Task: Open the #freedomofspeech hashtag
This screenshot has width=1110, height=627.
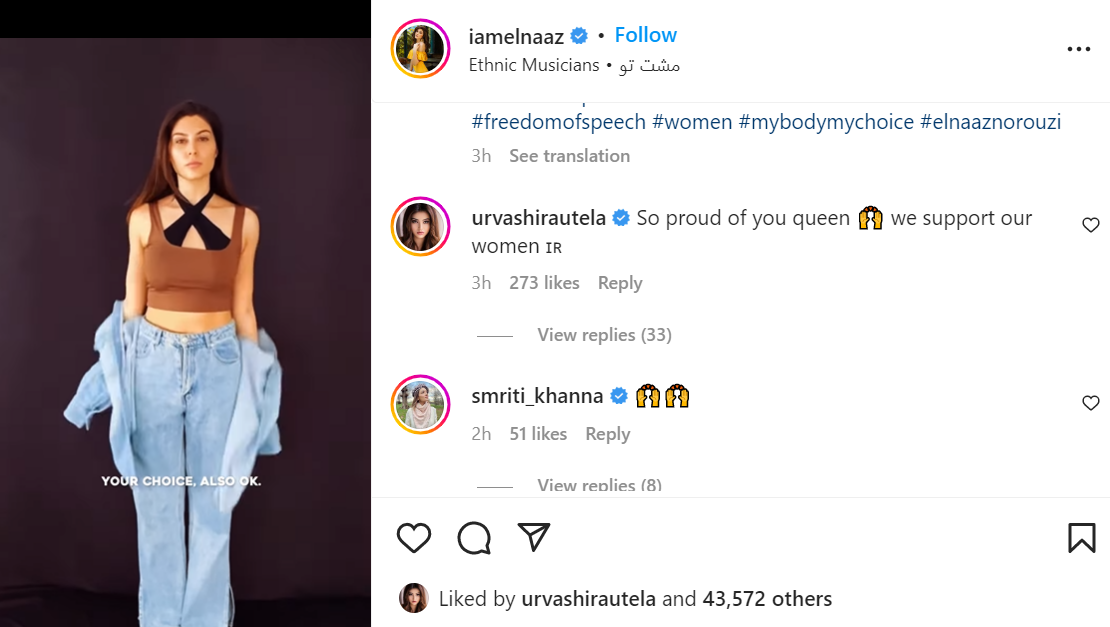Action: click(x=558, y=122)
